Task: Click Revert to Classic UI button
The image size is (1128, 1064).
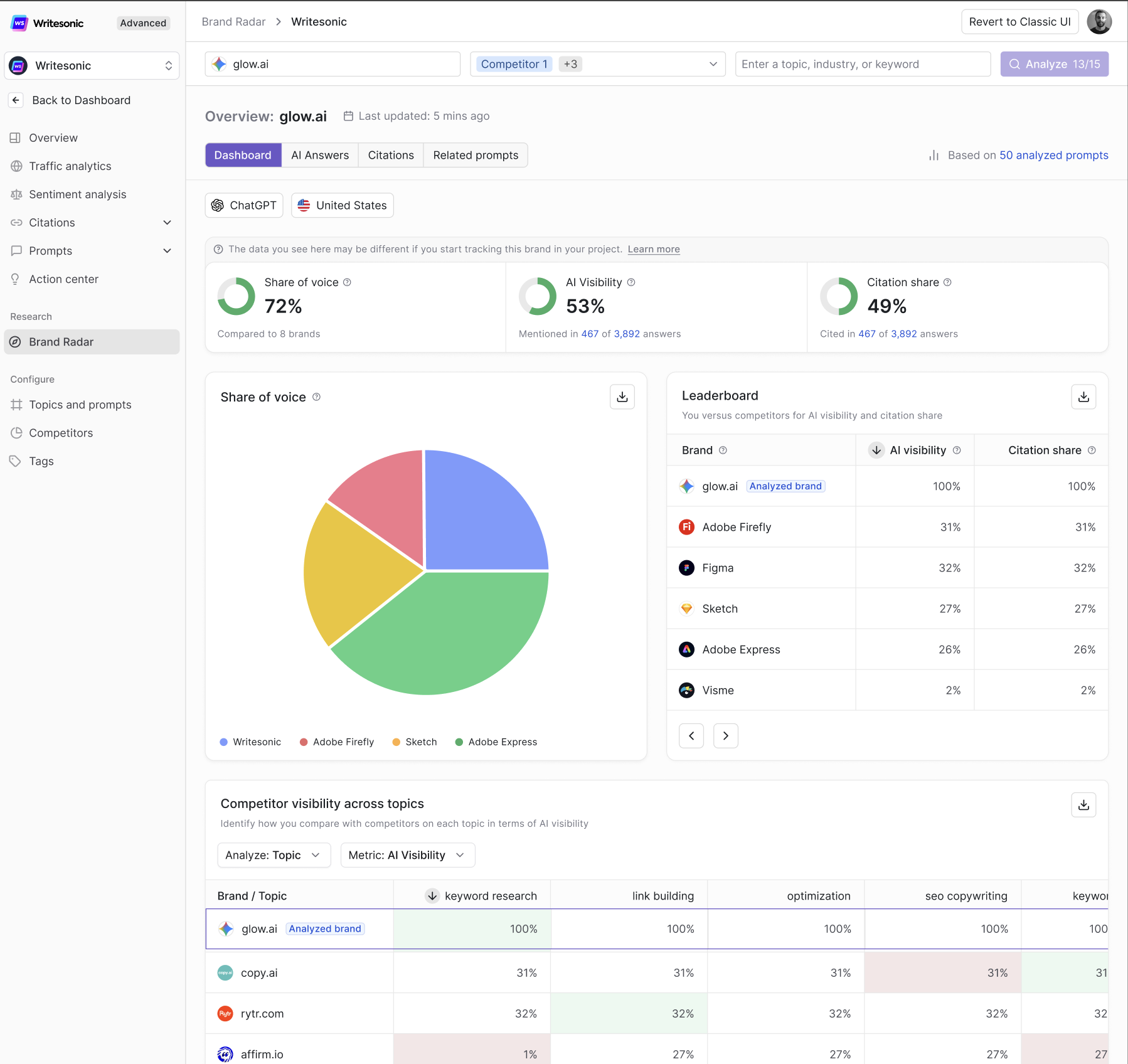Action: coord(1020,22)
